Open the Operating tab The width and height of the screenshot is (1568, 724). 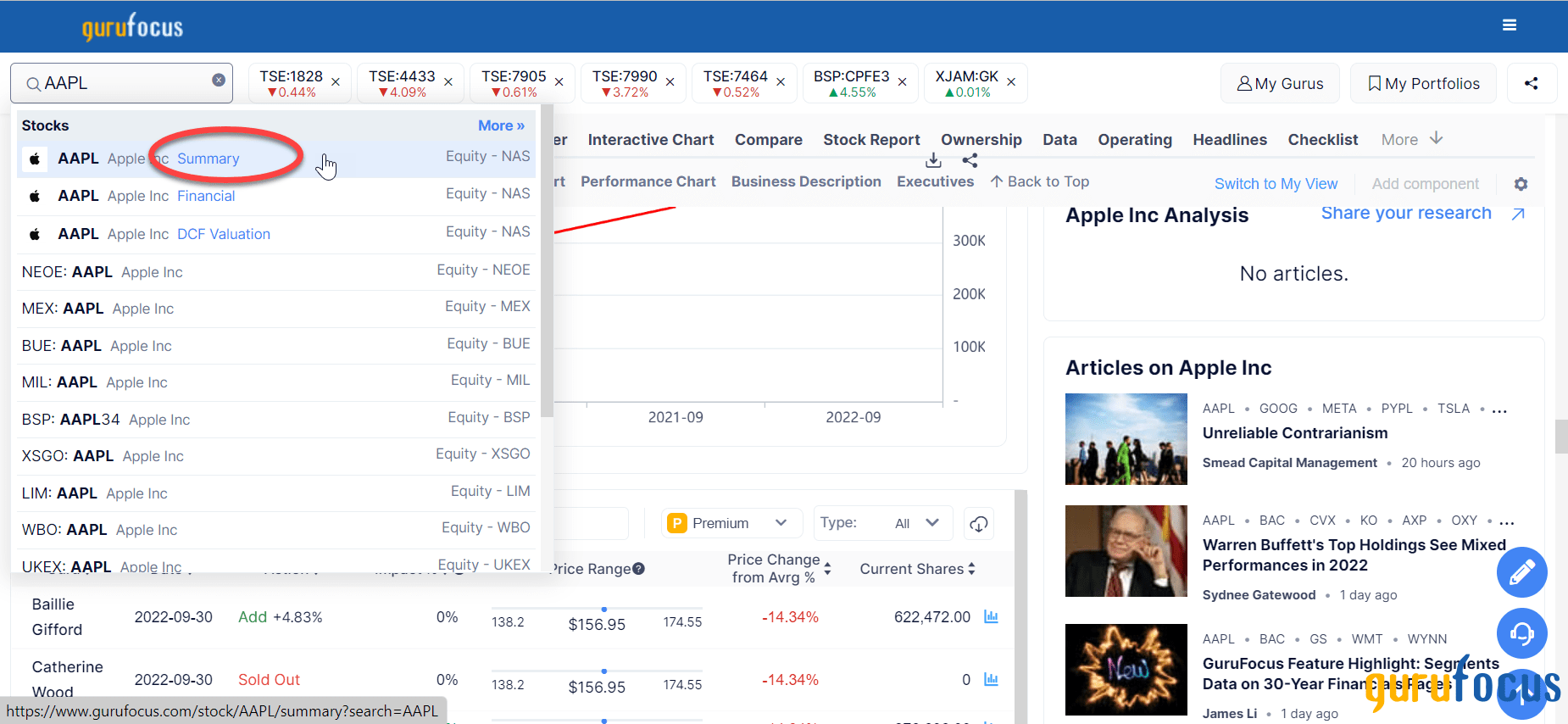point(1135,140)
